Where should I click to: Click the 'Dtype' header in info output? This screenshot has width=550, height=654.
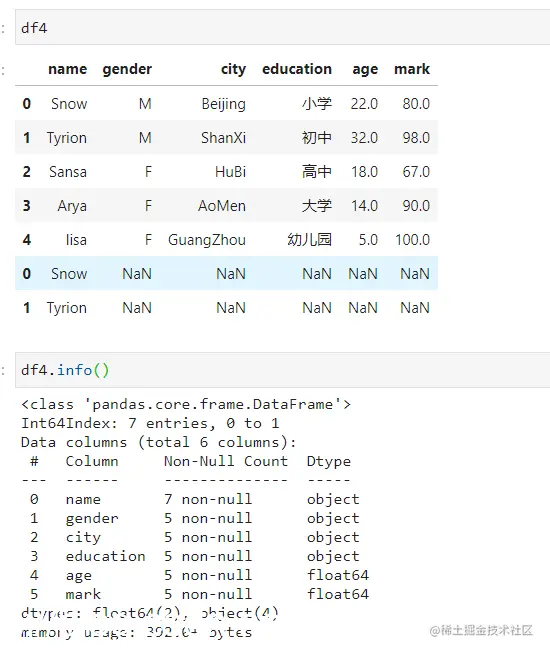click(329, 461)
